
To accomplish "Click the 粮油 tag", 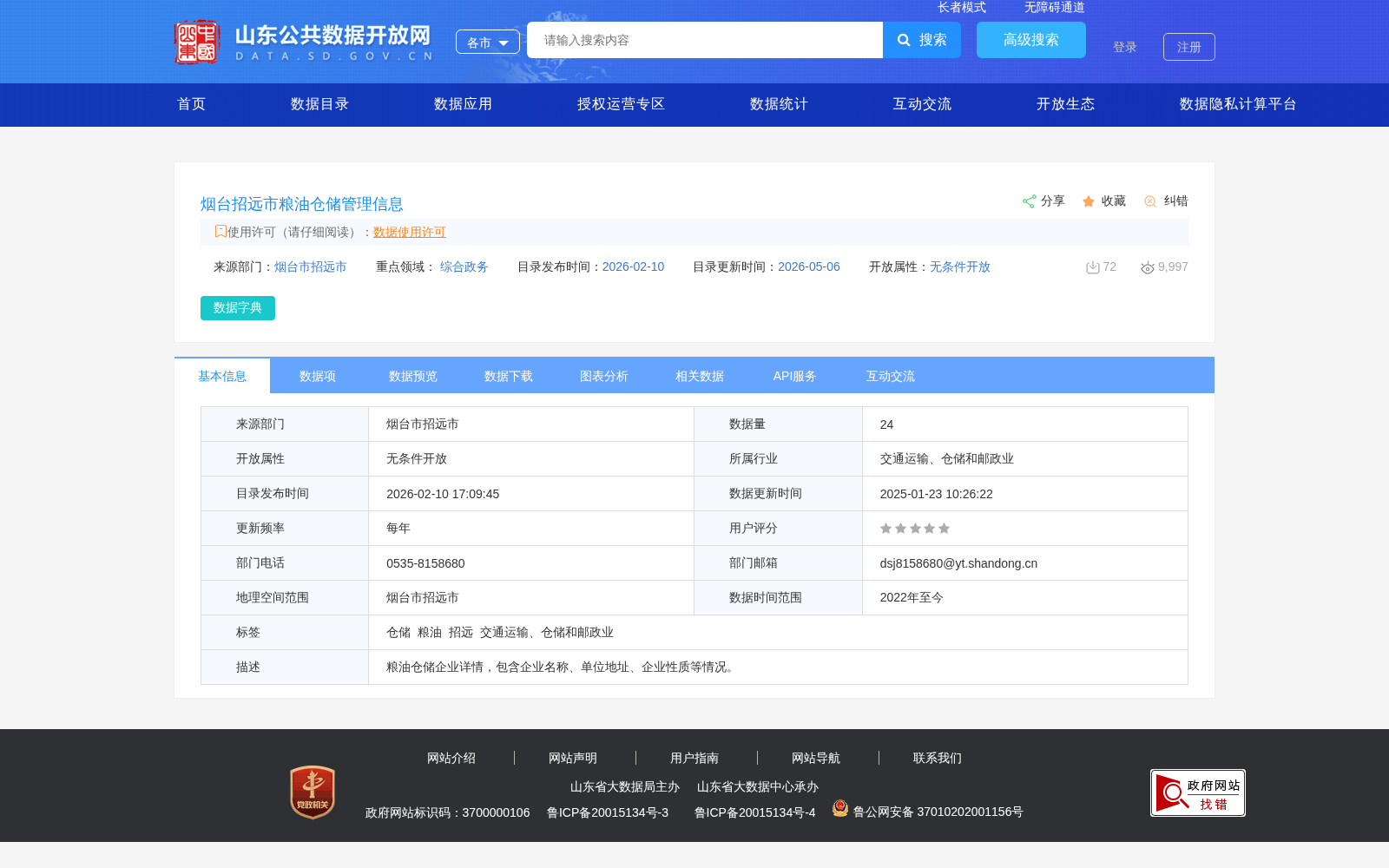I will click(430, 633).
